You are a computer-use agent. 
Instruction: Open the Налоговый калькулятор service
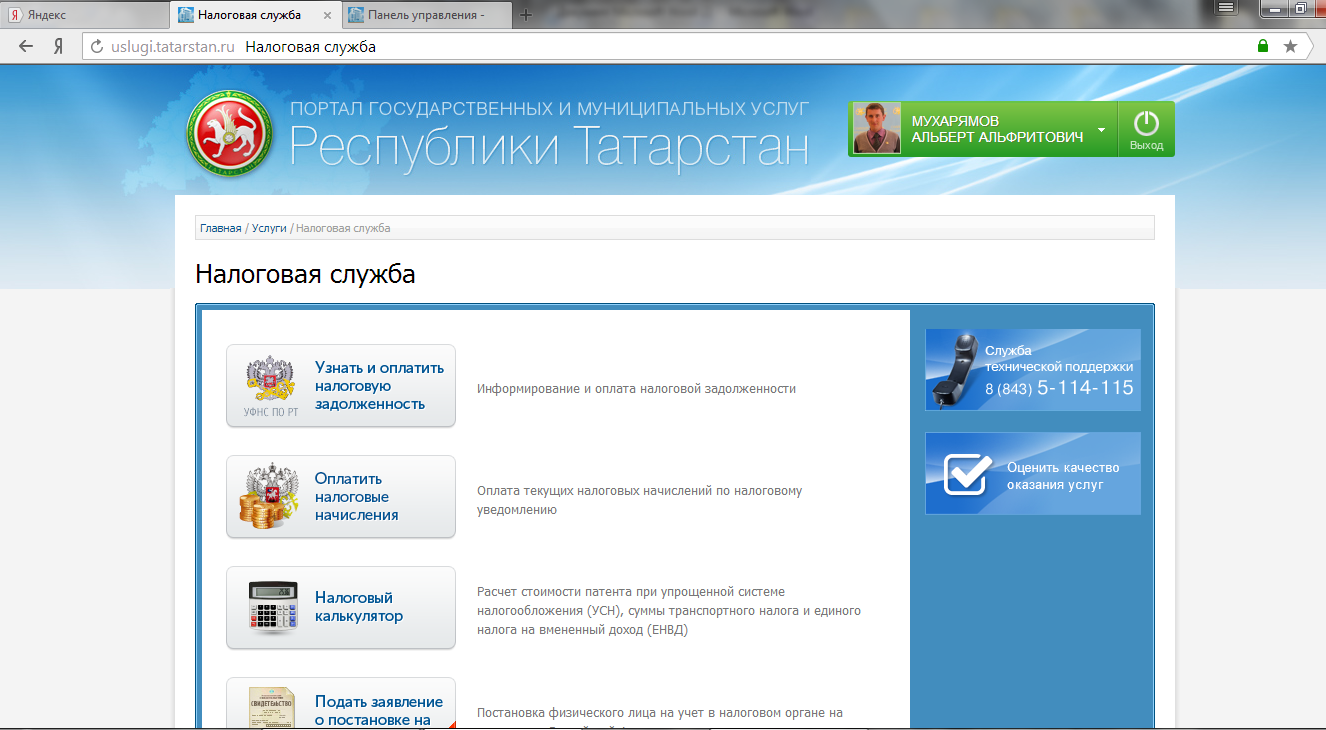pyautogui.click(x=341, y=608)
